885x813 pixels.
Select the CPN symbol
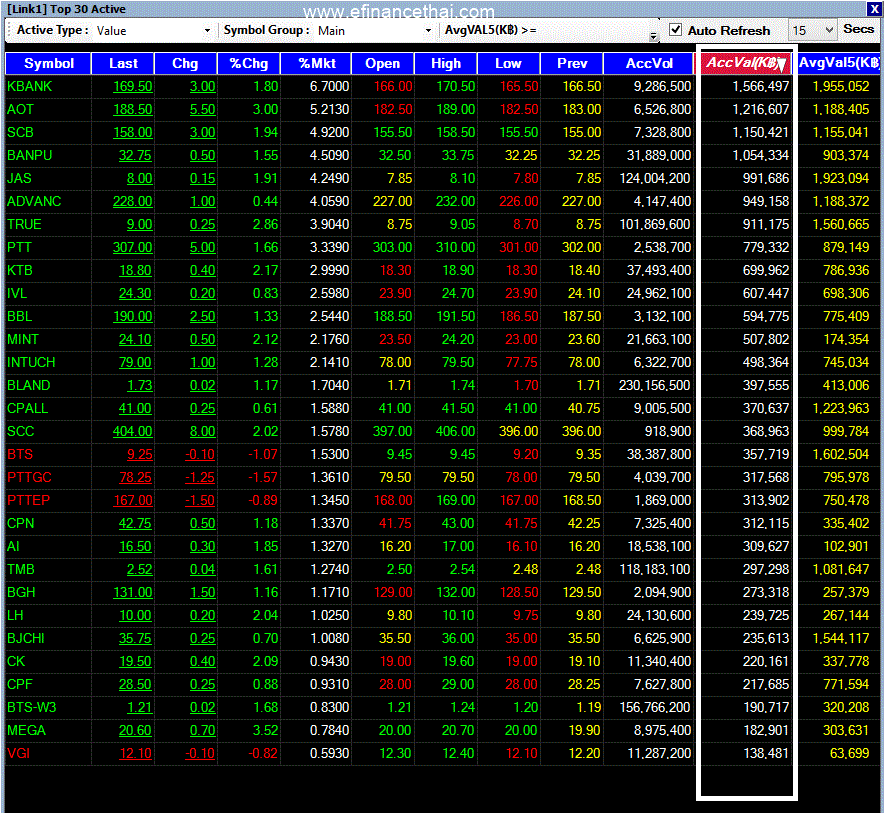tap(20, 523)
